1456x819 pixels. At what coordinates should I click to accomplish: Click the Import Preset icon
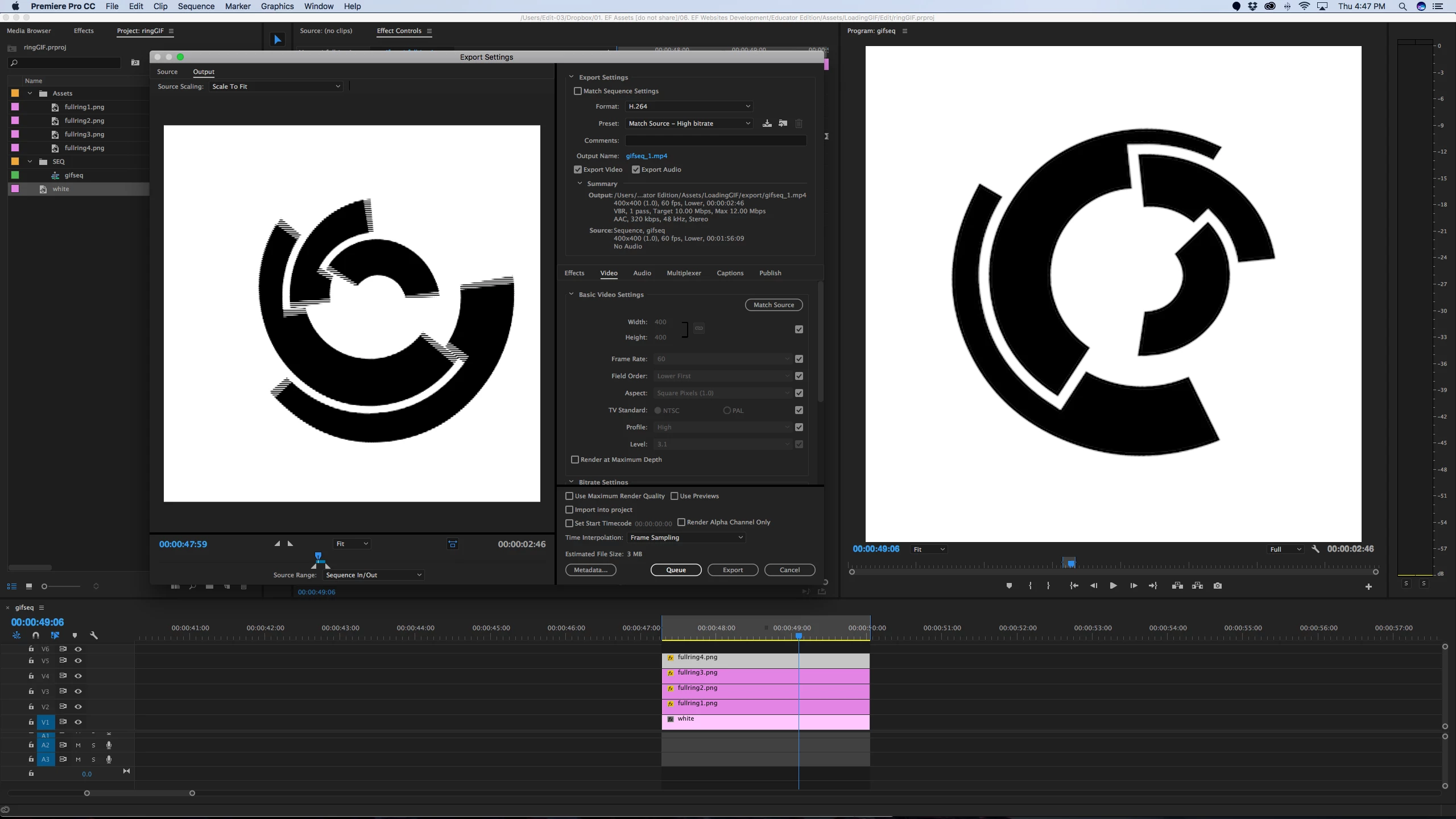pos(783,123)
